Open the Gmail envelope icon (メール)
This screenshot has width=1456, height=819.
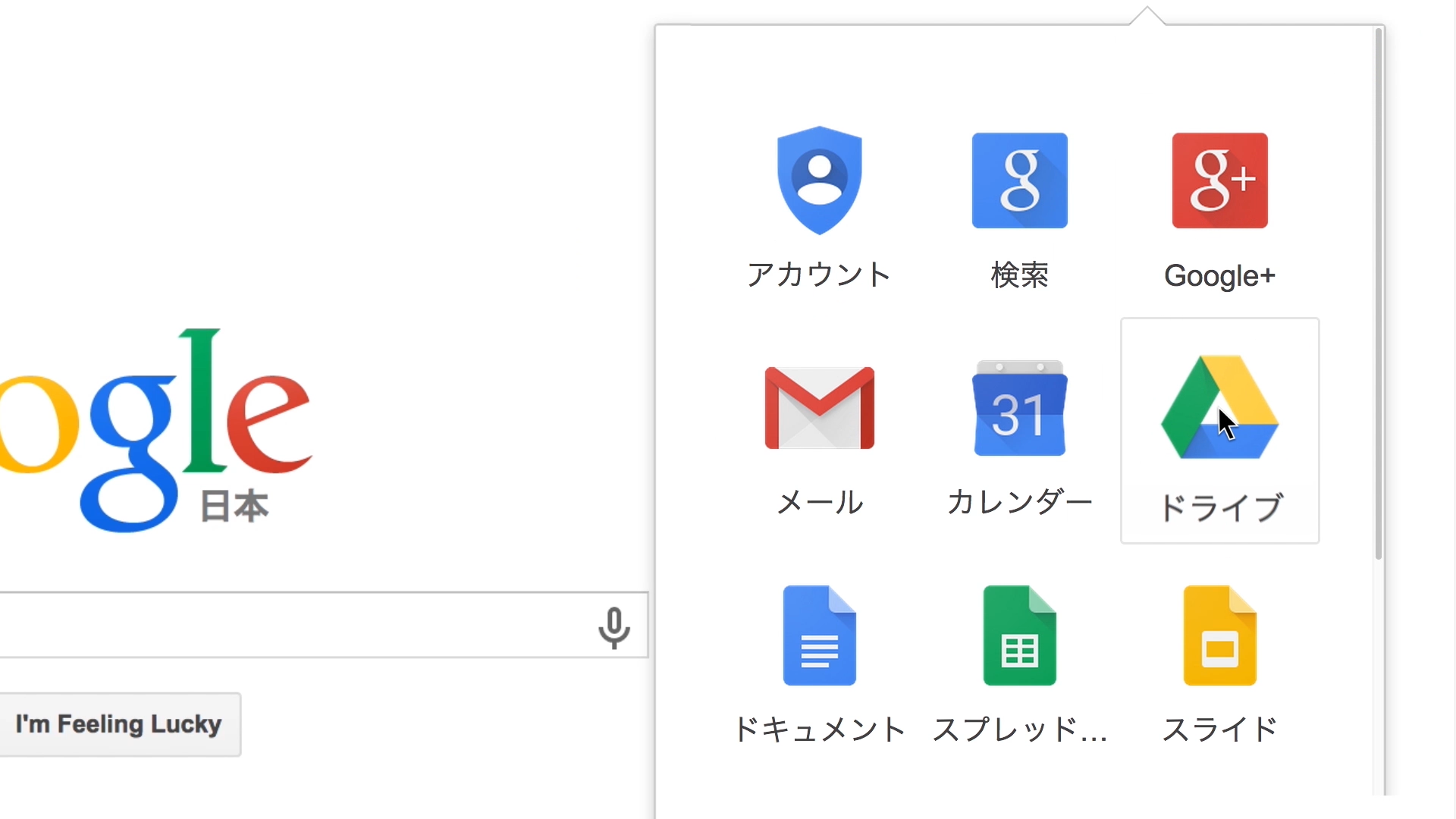(820, 408)
